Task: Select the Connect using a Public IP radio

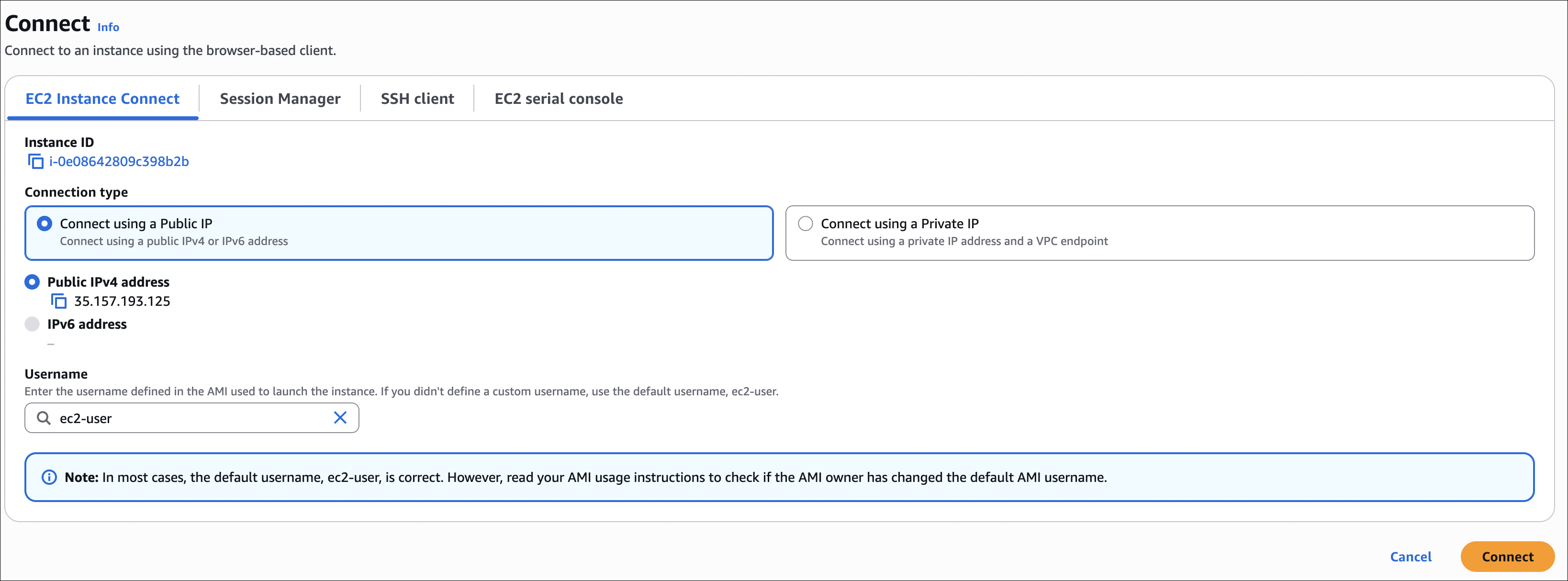Action: [45, 224]
